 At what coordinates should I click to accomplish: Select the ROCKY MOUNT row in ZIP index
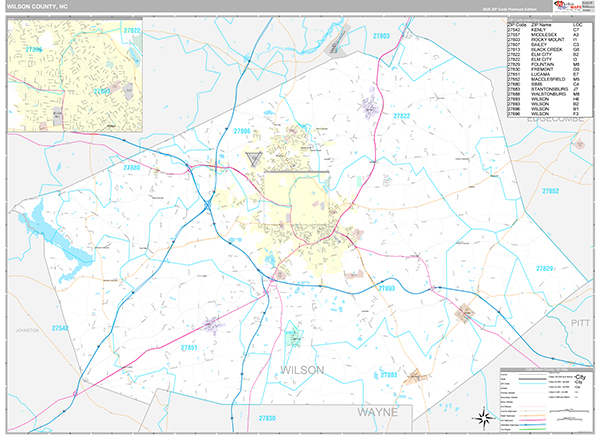[x=545, y=39]
